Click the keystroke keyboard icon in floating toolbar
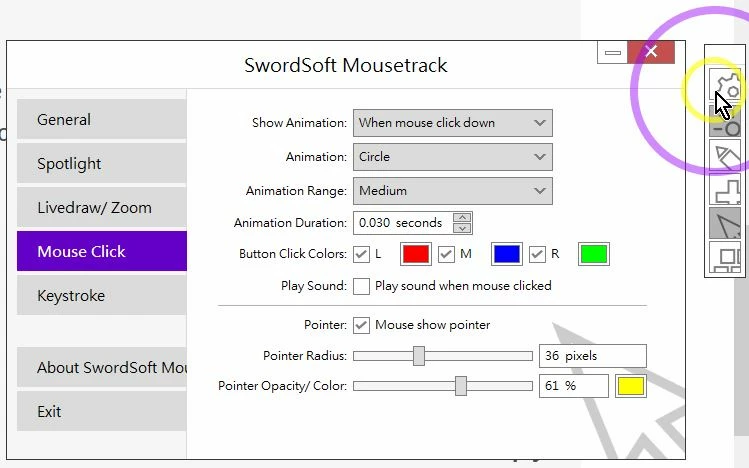This screenshot has height=468, width=749. tap(725, 257)
